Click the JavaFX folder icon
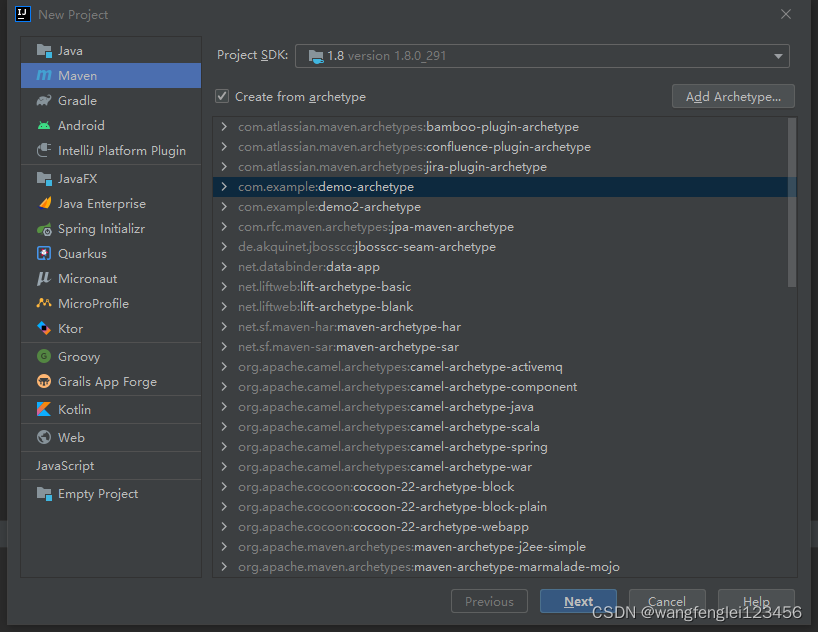818x632 pixels. tap(44, 178)
